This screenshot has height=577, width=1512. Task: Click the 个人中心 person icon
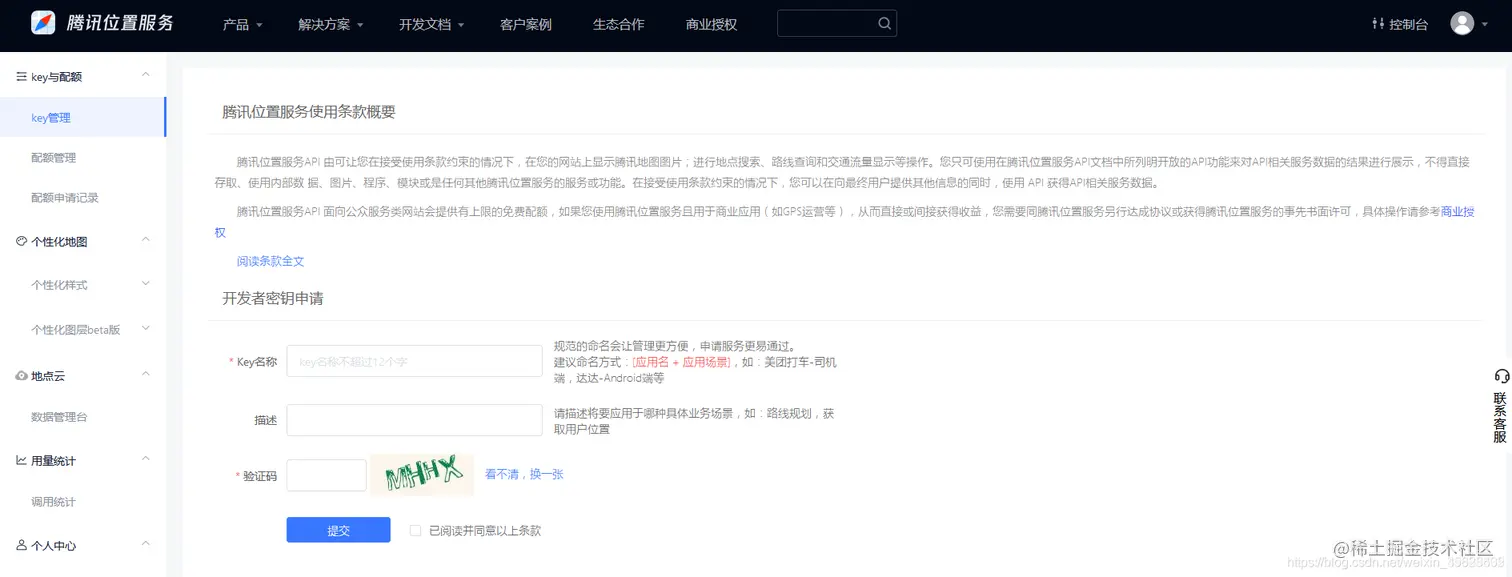click(x=21, y=545)
